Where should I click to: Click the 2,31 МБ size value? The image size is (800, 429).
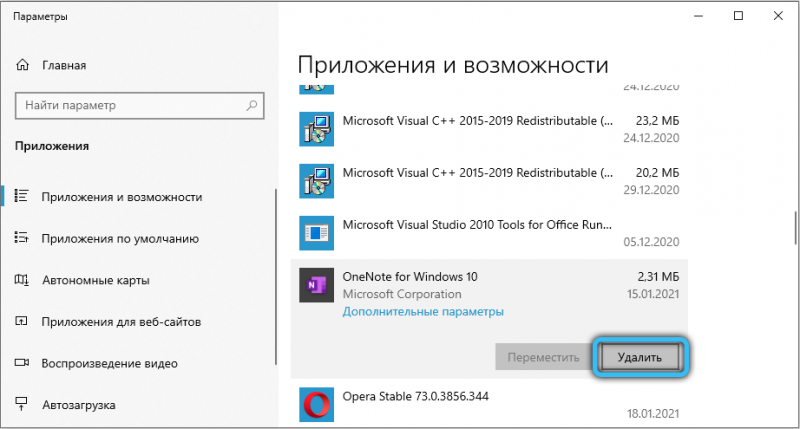click(658, 276)
